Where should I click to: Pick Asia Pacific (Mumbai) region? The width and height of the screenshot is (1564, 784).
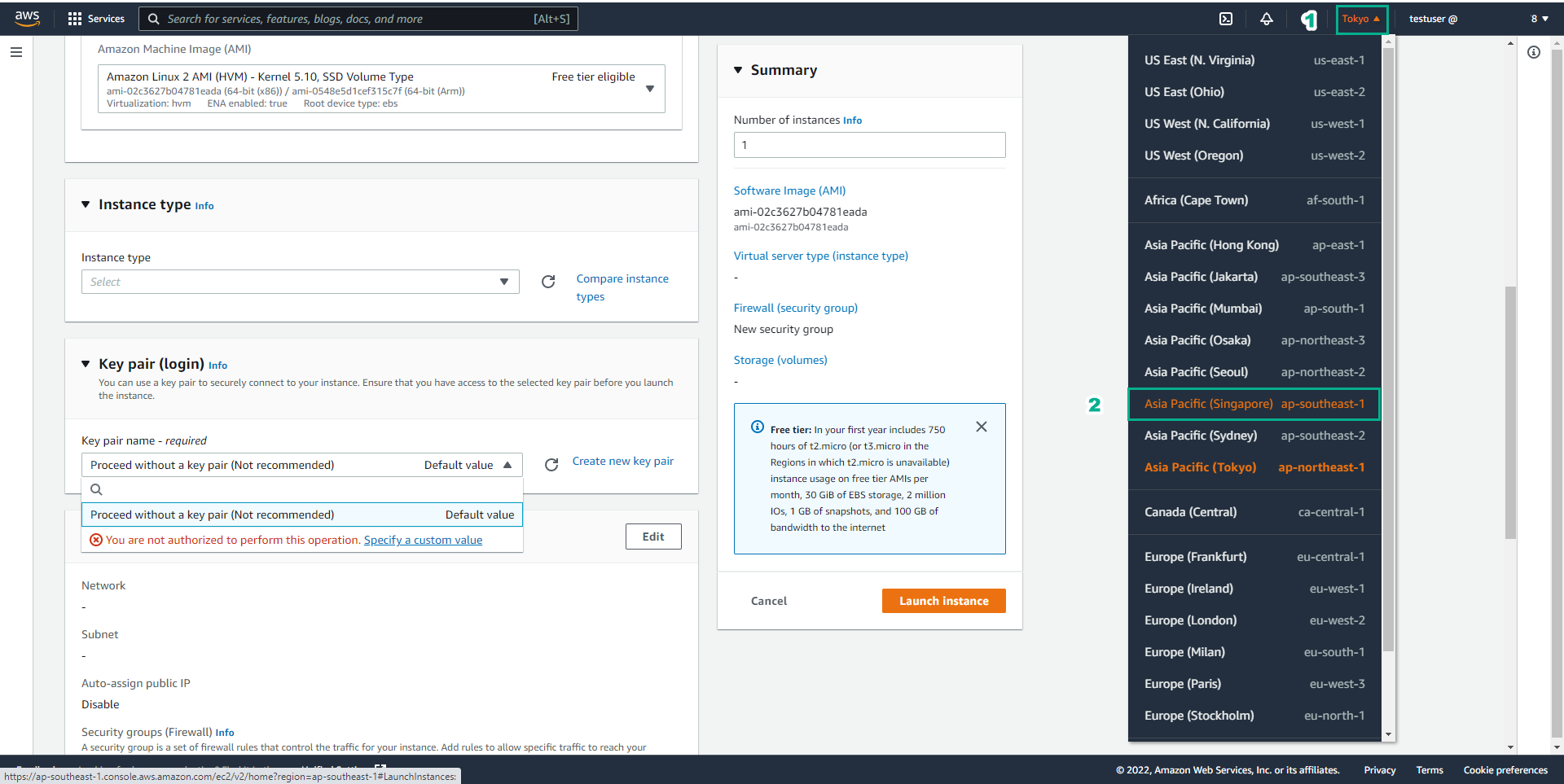pos(1254,309)
